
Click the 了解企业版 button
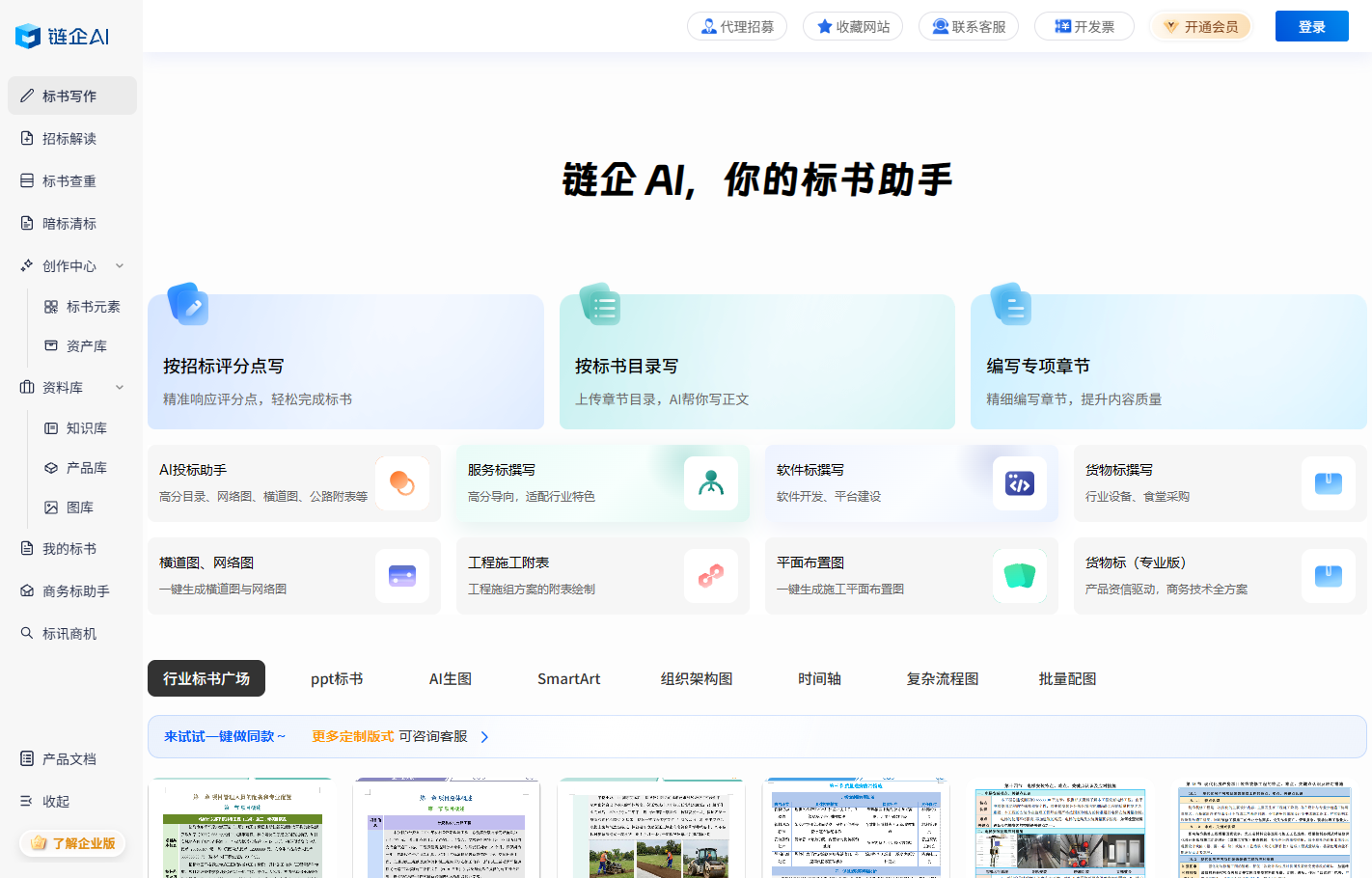coord(72,842)
